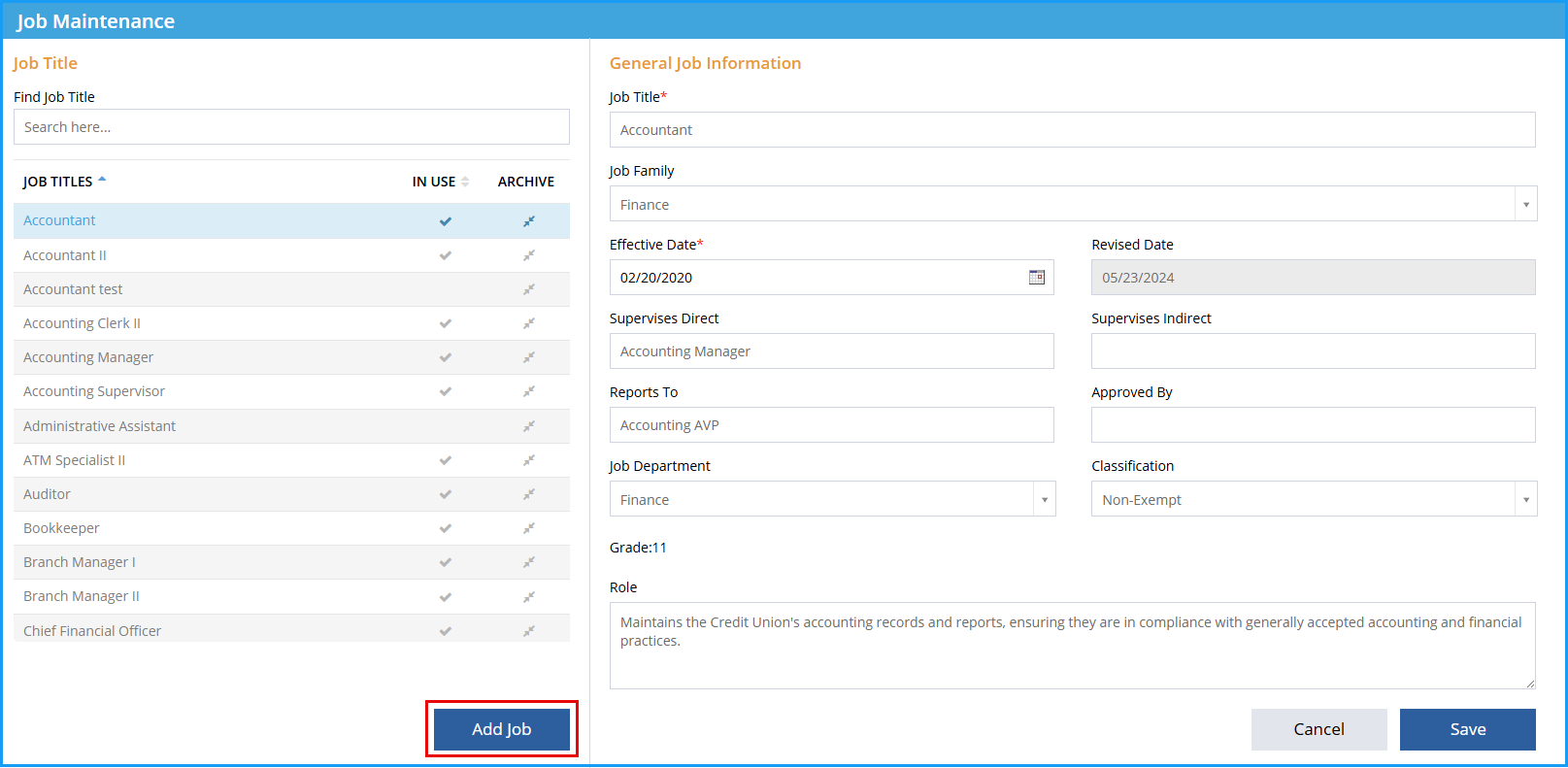This screenshot has height=768, width=1568.
Task: Click the archive icon for Accountant
Action: 529,221
